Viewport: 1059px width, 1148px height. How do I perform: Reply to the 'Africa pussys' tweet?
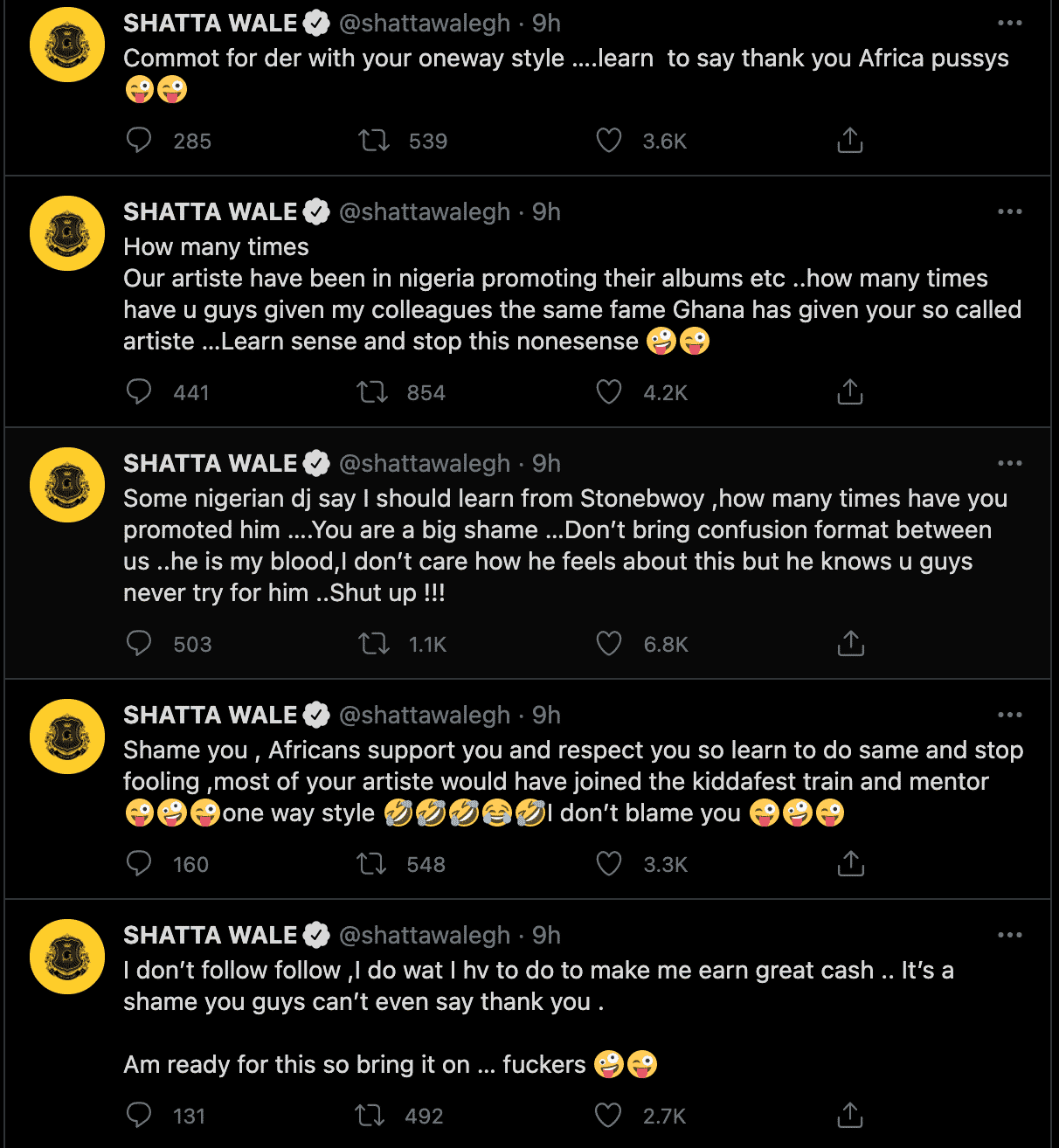coord(139,140)
